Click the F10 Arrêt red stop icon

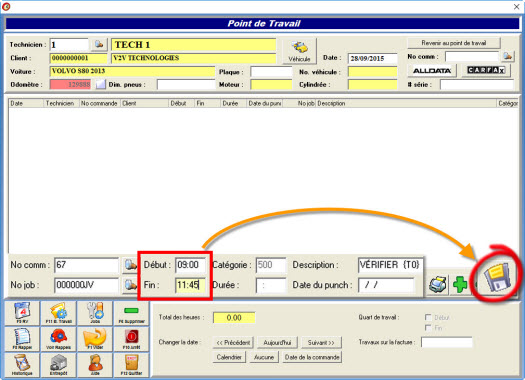click(131, 339)
